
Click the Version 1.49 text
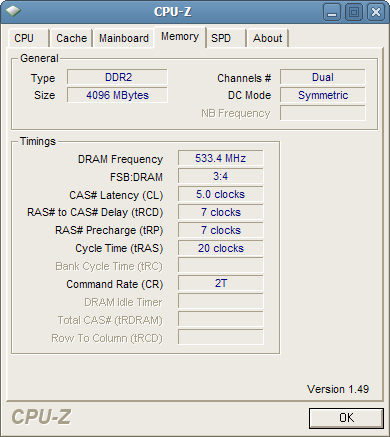[x=338, y=389]
